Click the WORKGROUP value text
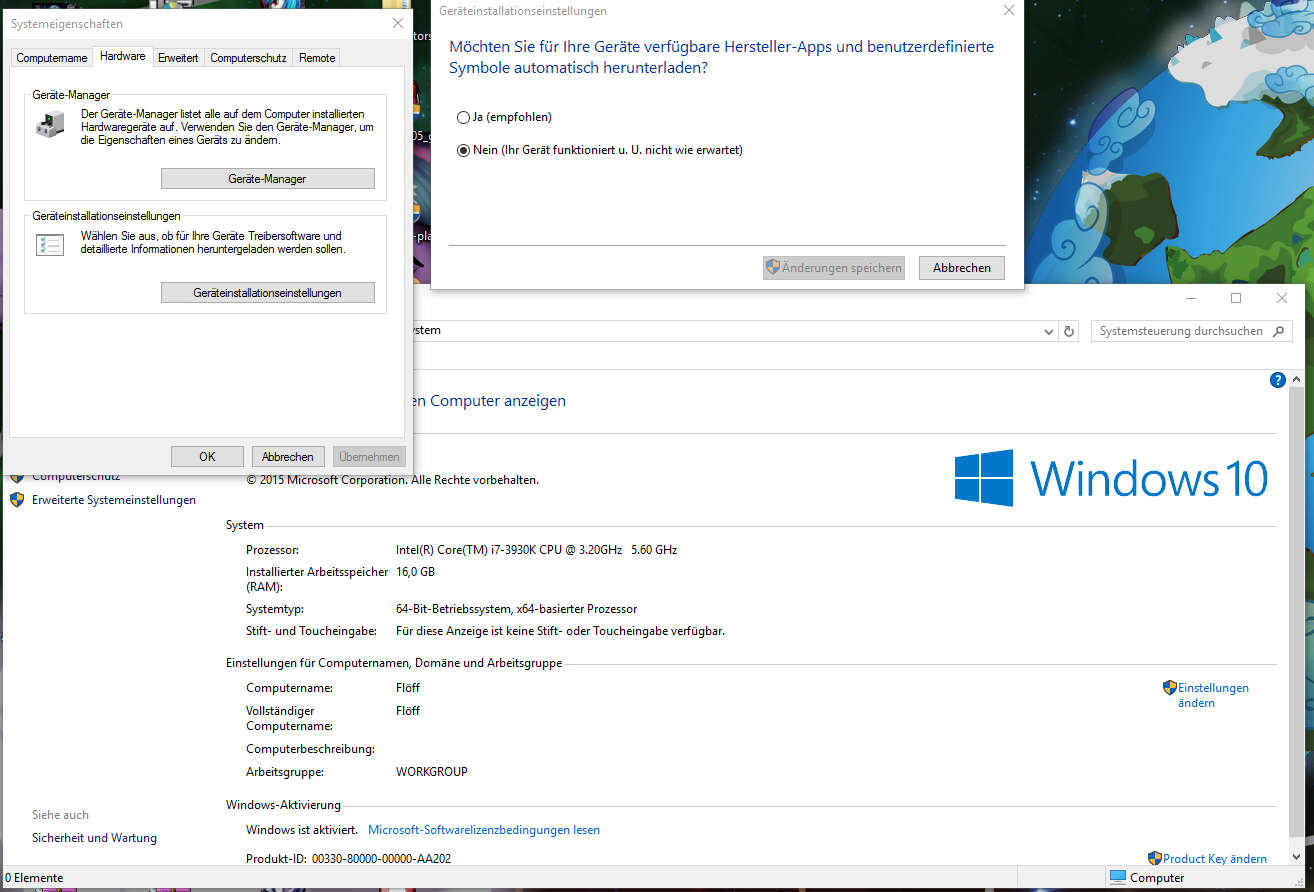The image size is (1314, 892). 432,772
